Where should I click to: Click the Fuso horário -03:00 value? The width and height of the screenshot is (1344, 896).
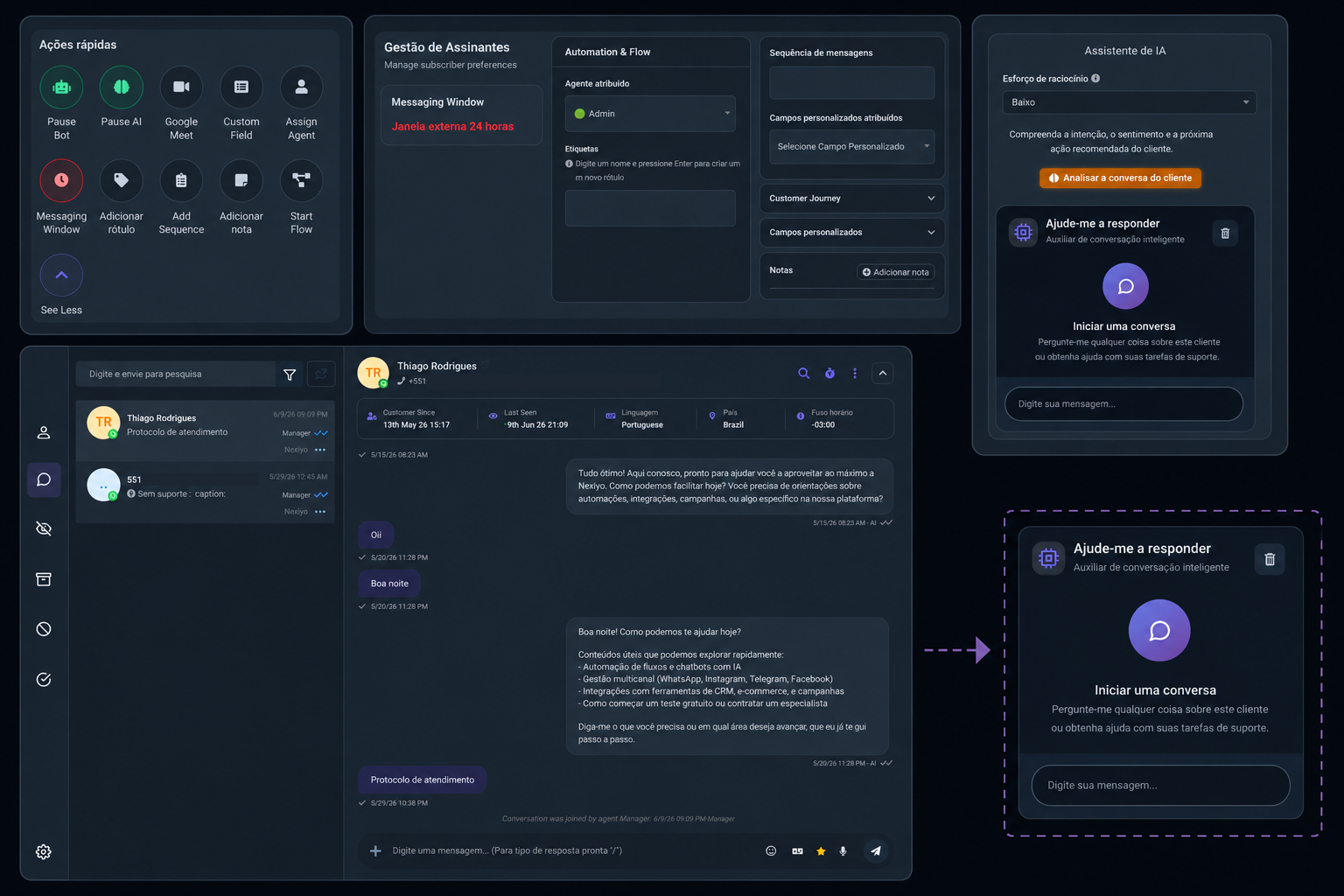pos(823,425)
